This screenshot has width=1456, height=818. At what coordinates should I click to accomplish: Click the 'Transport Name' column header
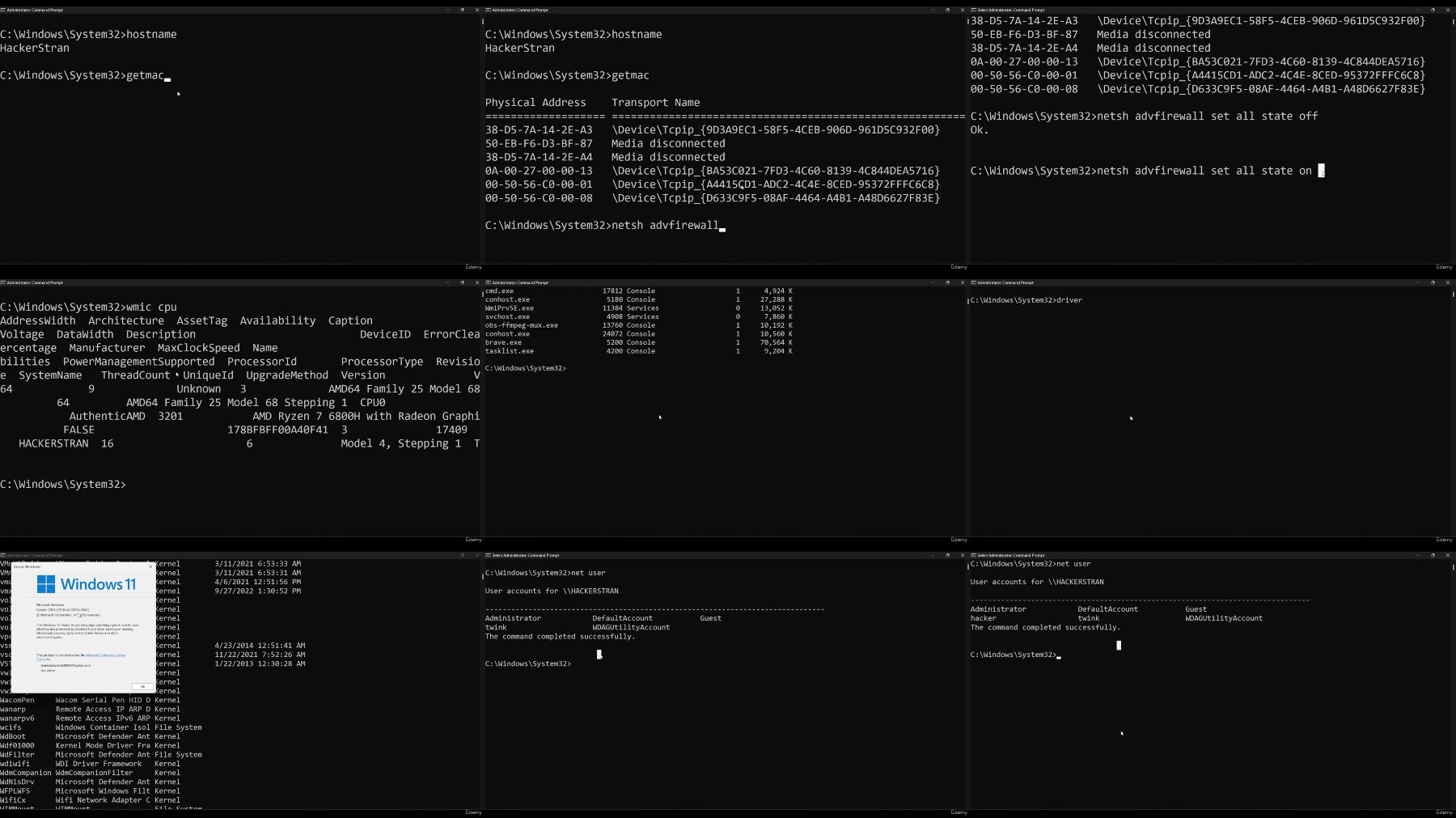[656, 103]
